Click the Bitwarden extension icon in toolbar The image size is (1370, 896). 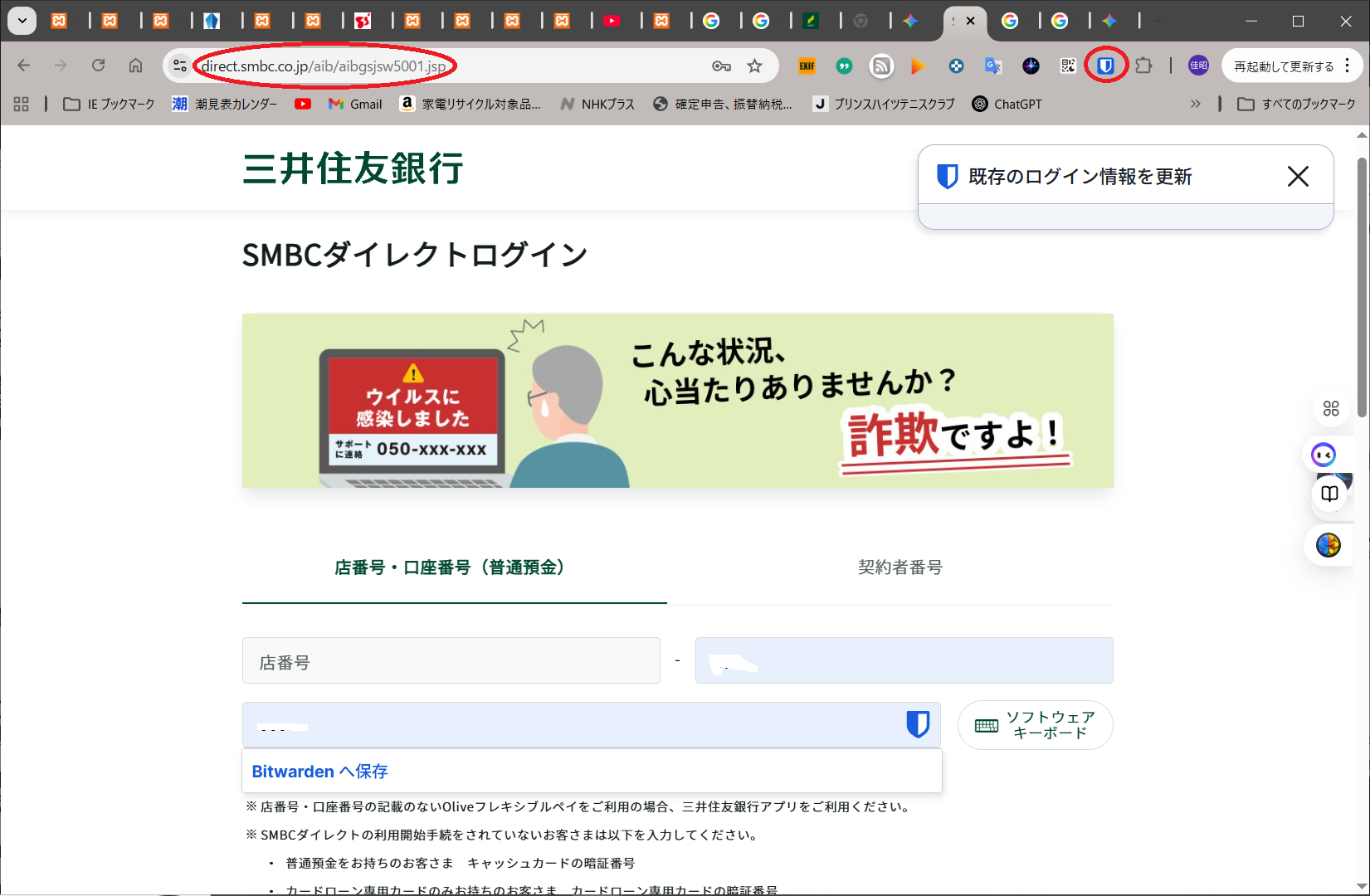1105,66
